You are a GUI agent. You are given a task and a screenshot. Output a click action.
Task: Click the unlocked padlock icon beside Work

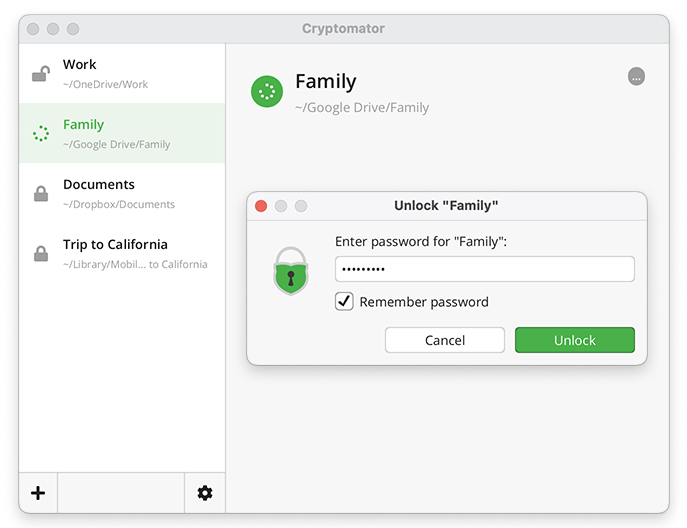(x=41, y=74)
